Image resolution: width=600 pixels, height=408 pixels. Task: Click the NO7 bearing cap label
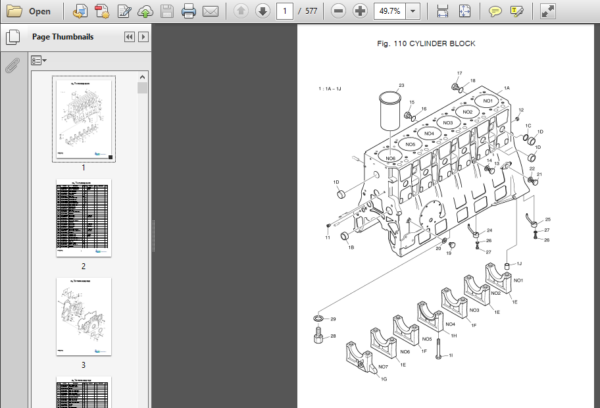[383, 367]
